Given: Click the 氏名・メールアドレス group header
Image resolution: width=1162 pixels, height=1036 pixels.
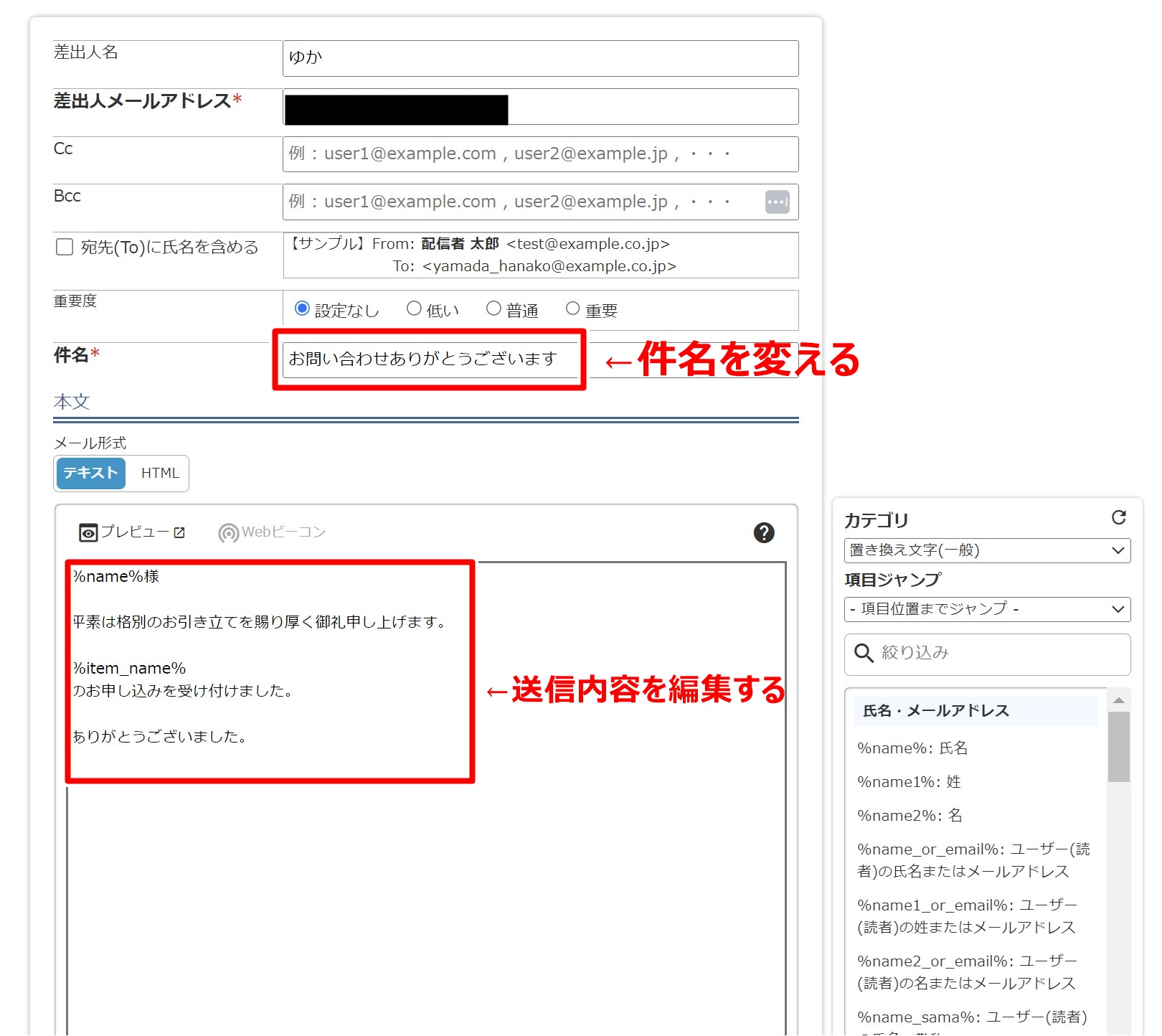Looking at the screenshot, I should point(976,711).
